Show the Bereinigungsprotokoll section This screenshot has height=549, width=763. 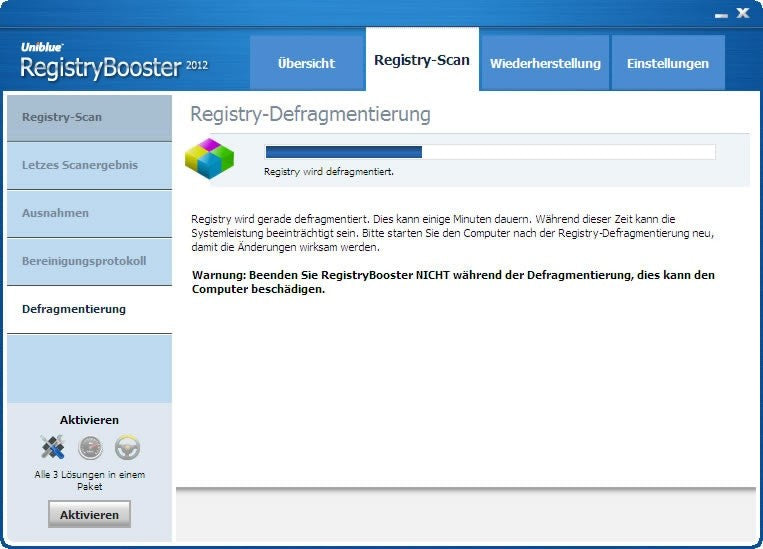(x=90, y=261)
